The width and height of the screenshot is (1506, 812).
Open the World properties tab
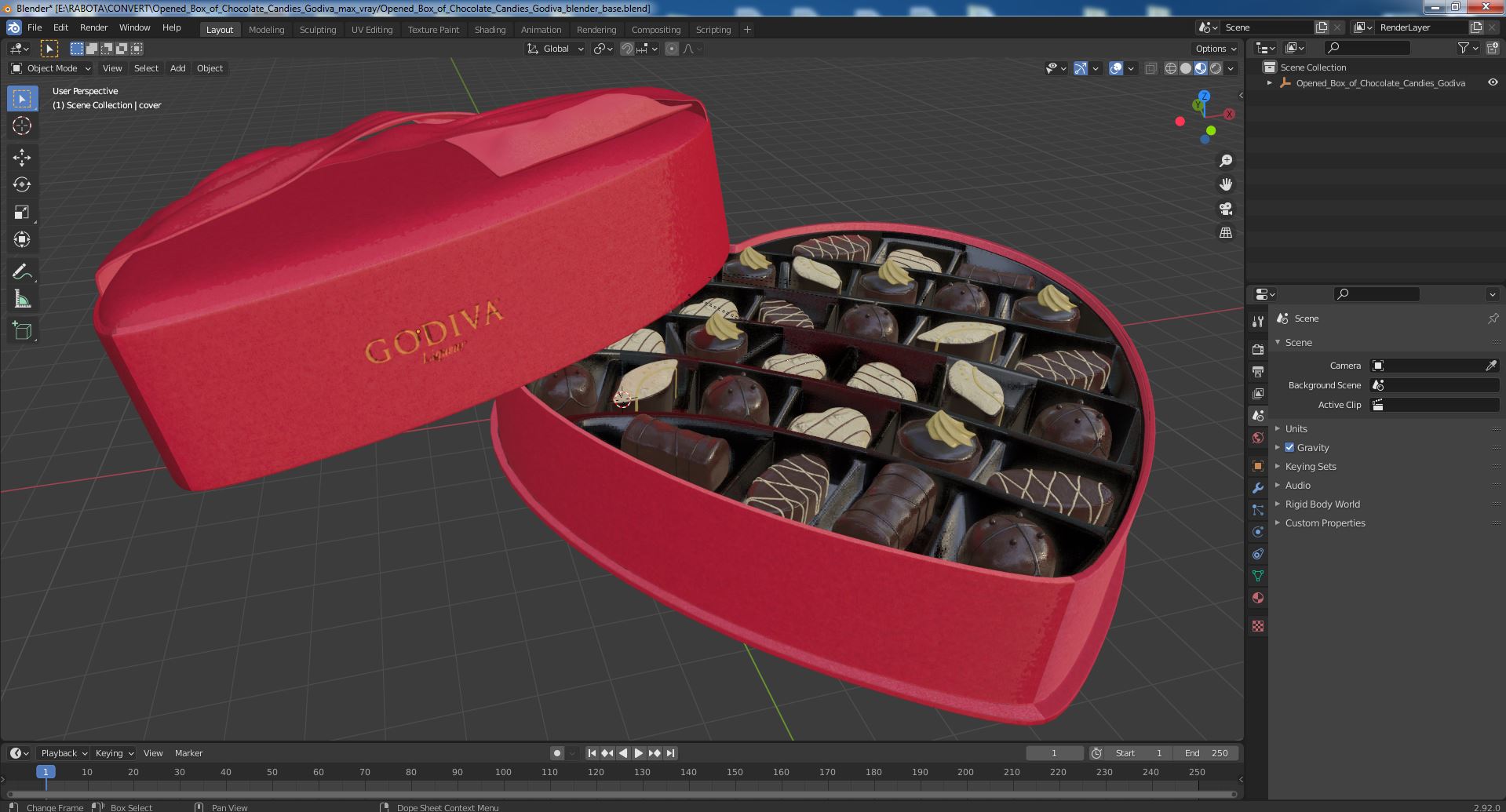tap(1258, 438)
